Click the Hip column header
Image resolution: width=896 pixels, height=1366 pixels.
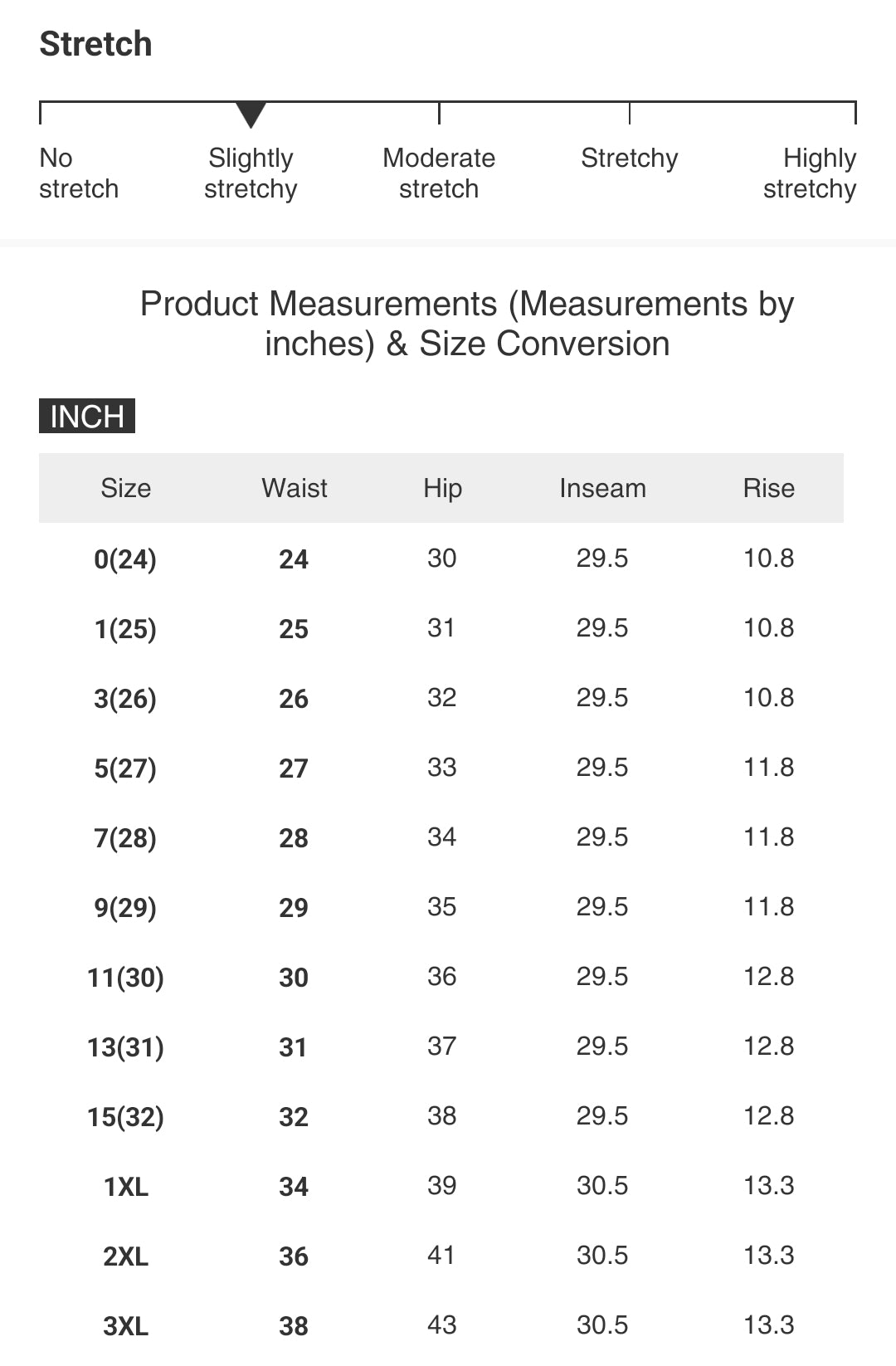click(x=442, y=488)
